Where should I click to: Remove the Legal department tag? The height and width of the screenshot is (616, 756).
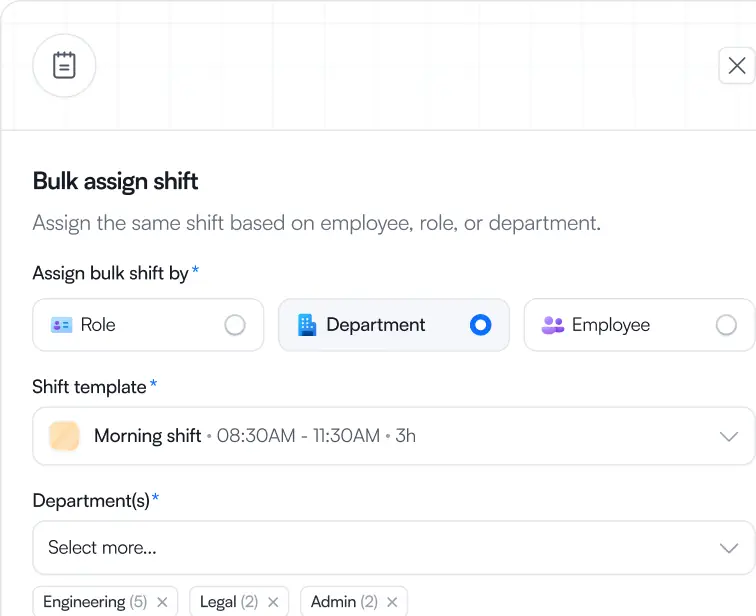[273, 602]
